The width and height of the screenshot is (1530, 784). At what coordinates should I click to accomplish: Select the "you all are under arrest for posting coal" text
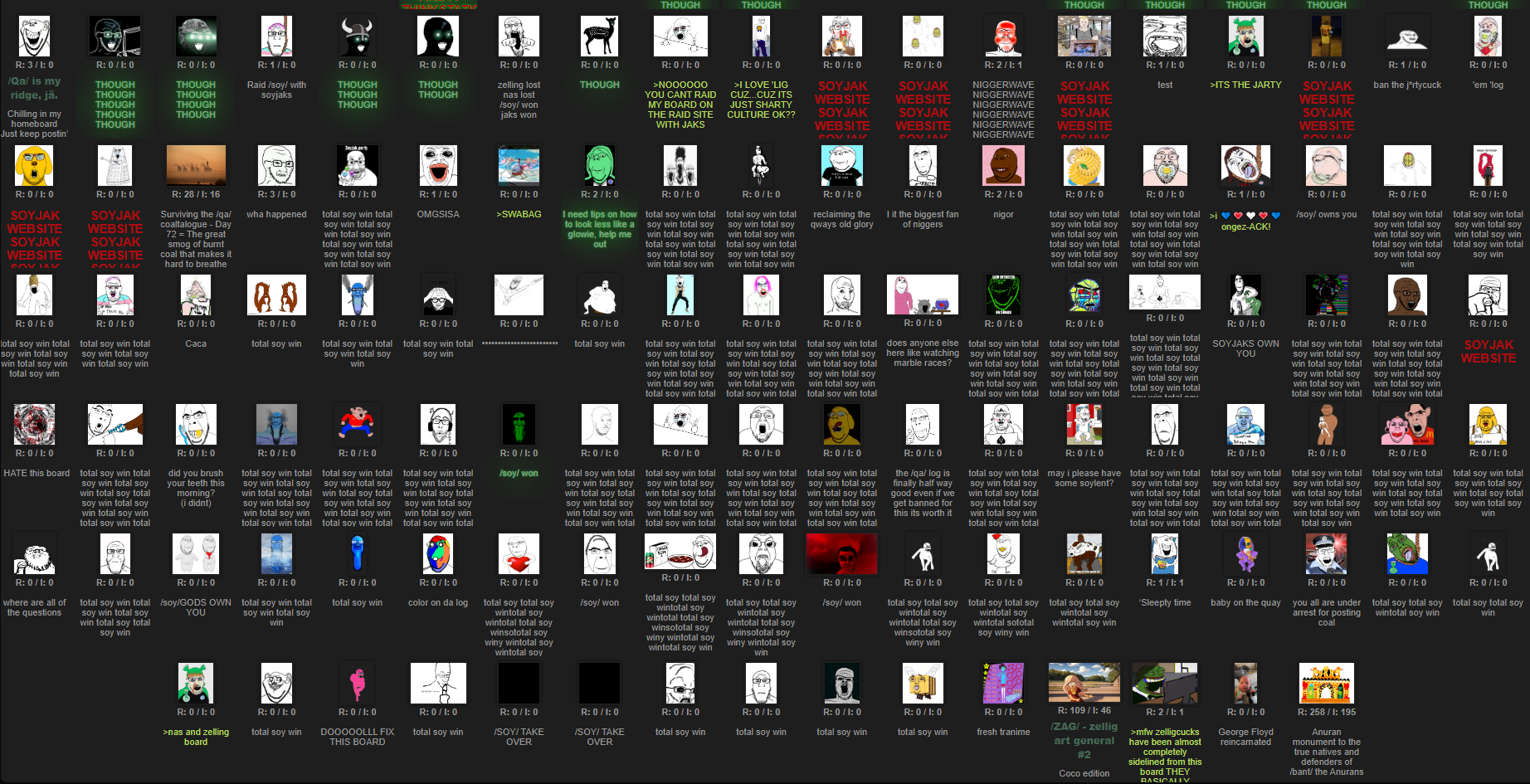(x=1327, y=612)
